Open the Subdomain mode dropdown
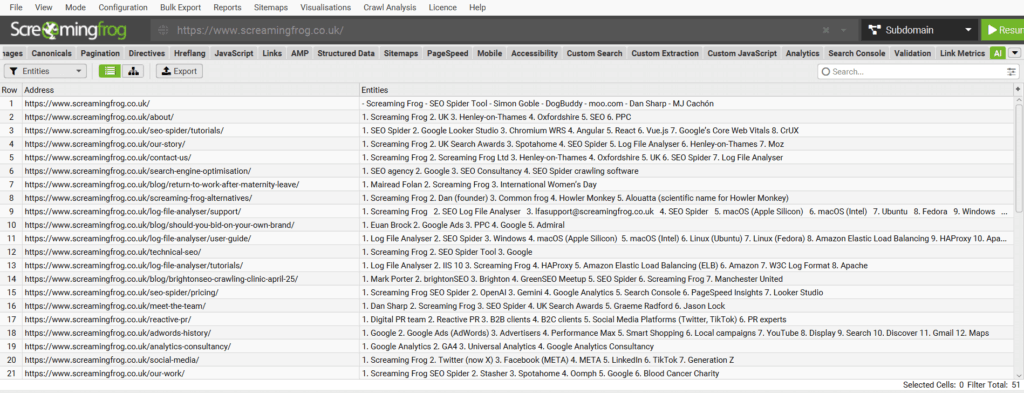The width and height of the screenshot is (1024, 393). coord(919,30)
